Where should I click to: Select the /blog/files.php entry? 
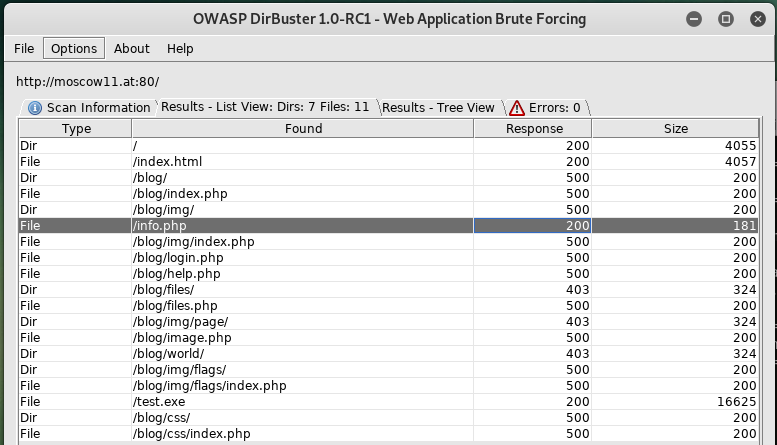(389, 305)
